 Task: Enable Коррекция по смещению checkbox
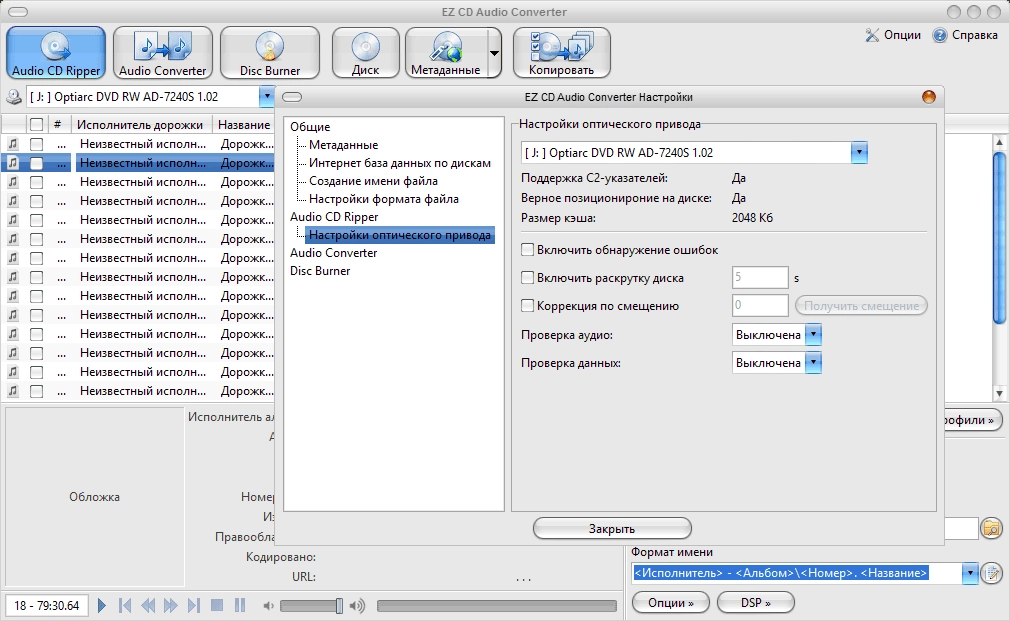coord(528,305)
